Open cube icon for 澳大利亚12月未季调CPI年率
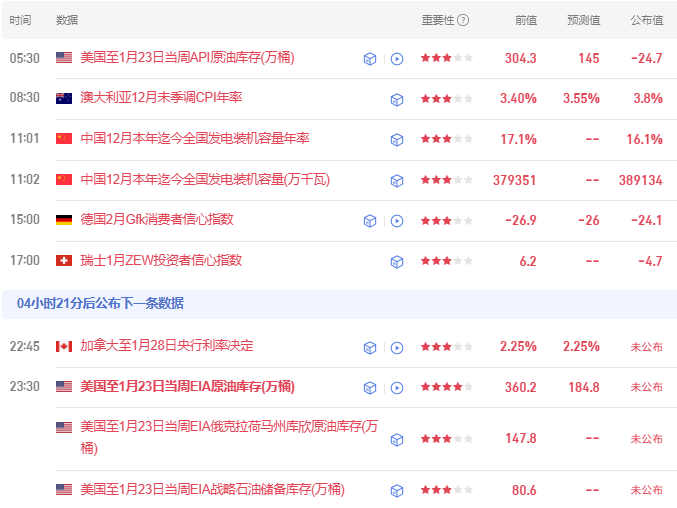This screenshot has height=508, width=677. click(x=397, y=100)
